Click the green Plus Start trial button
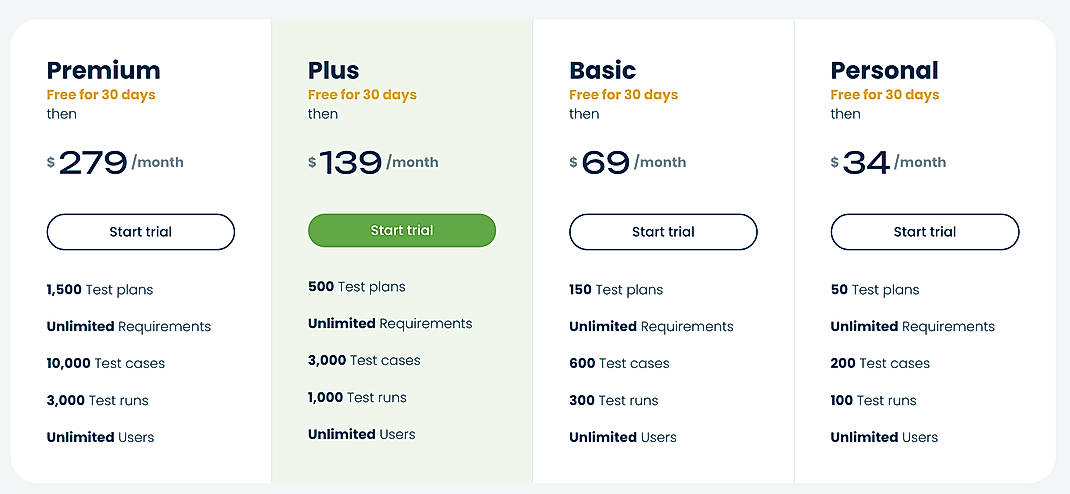This screenshot has width=1070, height=494. tap(401, 230)
